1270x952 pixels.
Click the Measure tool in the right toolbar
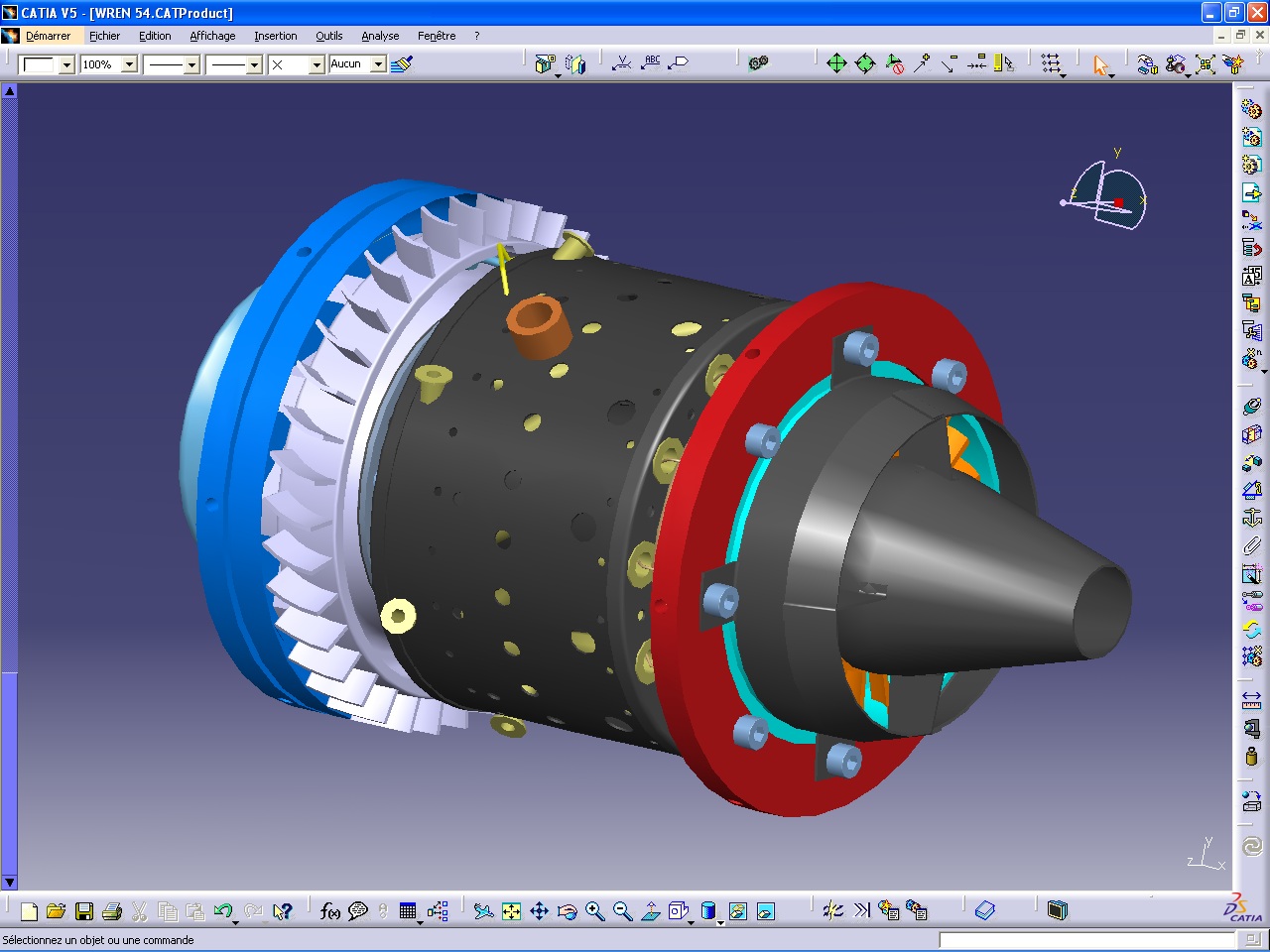1251,700
